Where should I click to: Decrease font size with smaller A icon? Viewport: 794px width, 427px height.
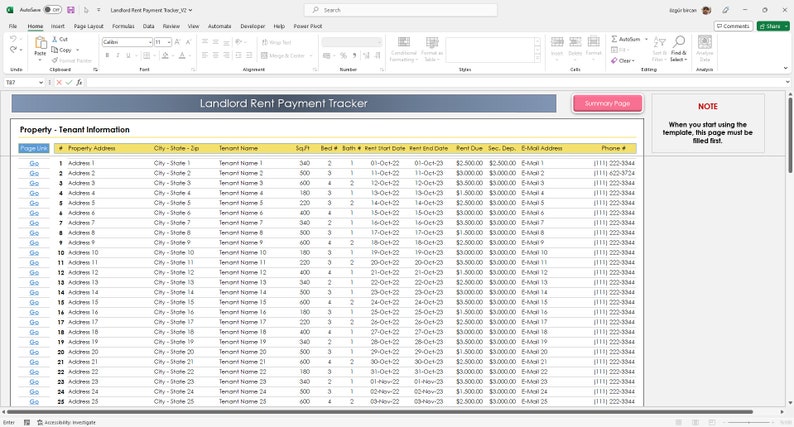(x=188, y=42)
